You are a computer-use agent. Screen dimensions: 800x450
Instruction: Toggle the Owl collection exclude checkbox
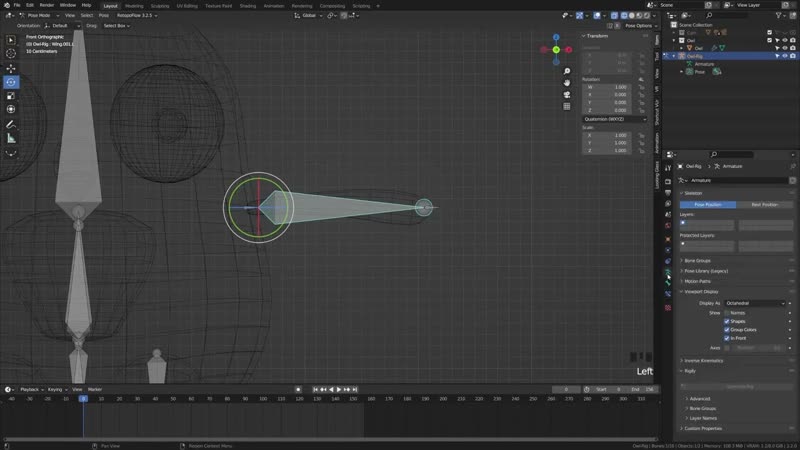tap(769, 40)
